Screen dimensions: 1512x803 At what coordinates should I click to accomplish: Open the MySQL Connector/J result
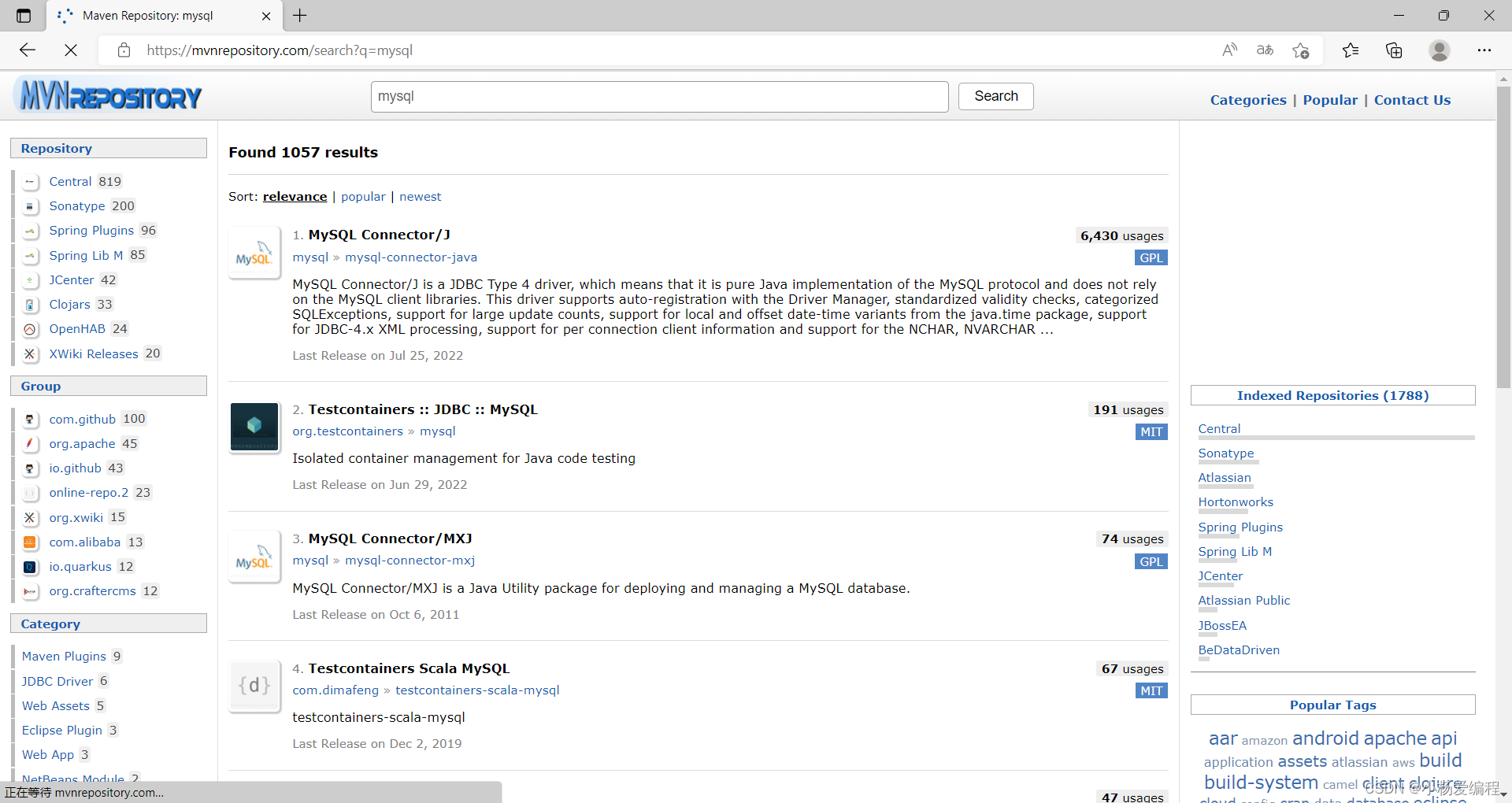[x=380, y=235]
